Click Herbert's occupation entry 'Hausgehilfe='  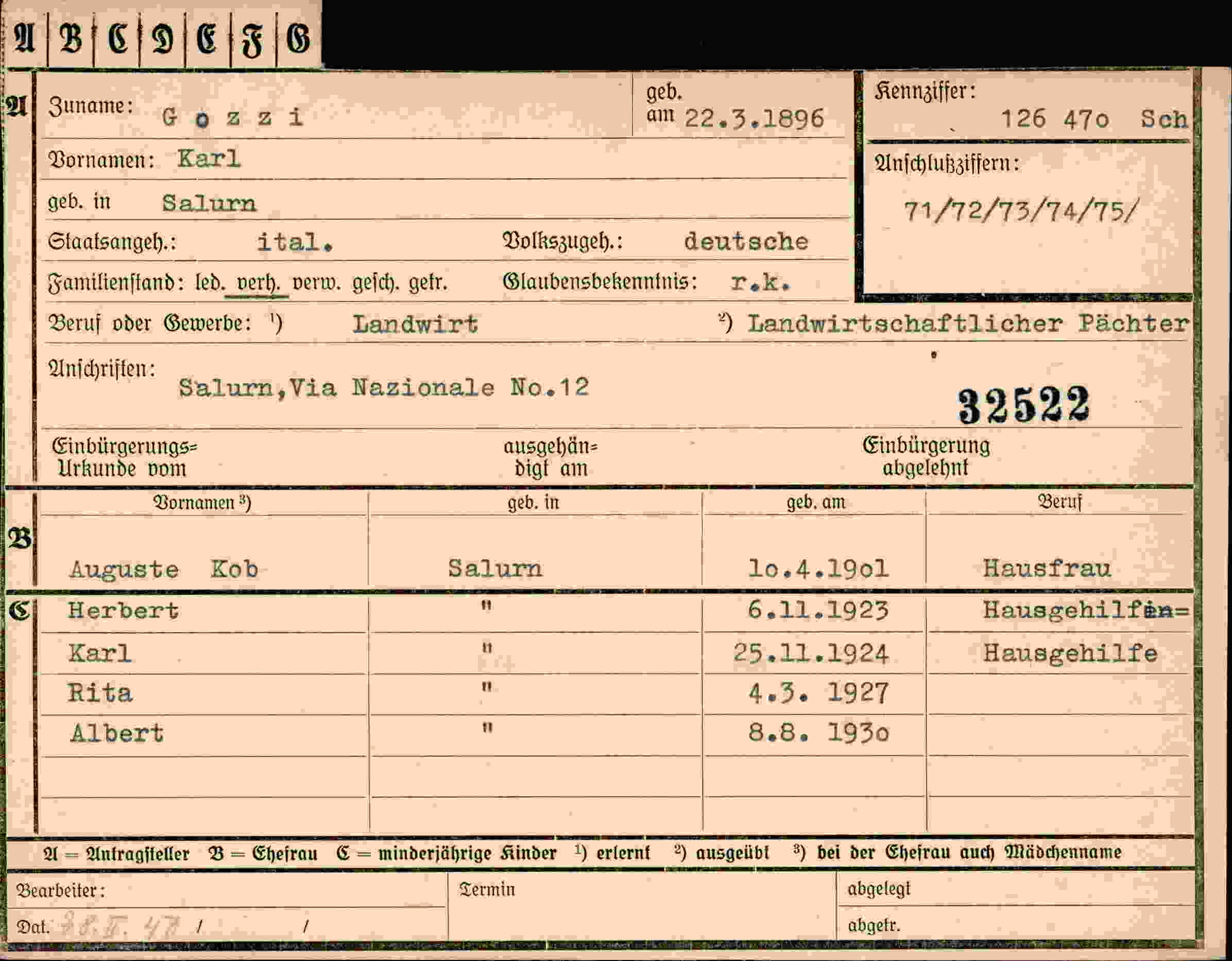point(1086,610)
